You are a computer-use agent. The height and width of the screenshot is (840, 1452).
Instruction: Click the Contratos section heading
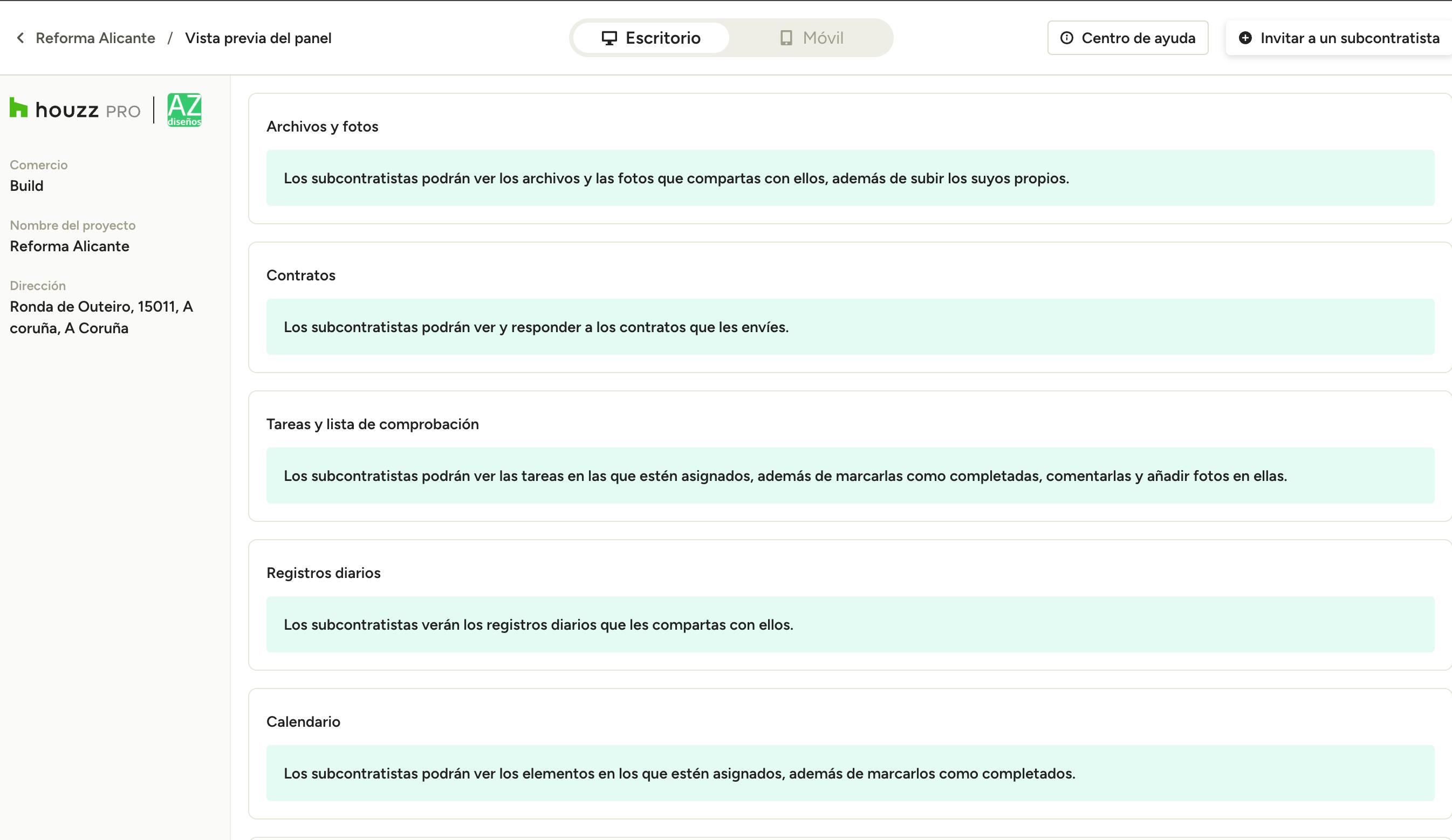[301, 276]
